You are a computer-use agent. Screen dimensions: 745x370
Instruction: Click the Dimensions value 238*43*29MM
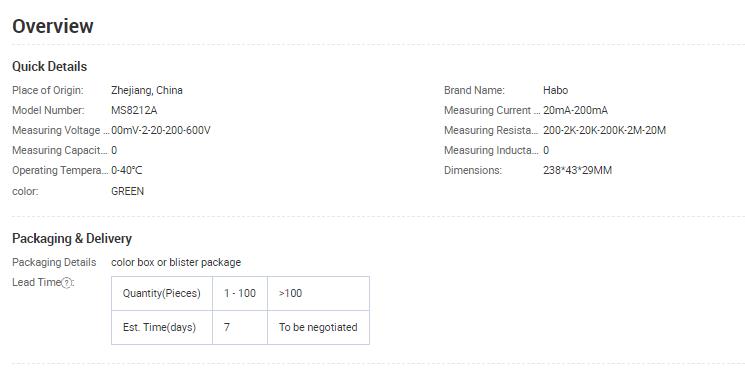577,171
